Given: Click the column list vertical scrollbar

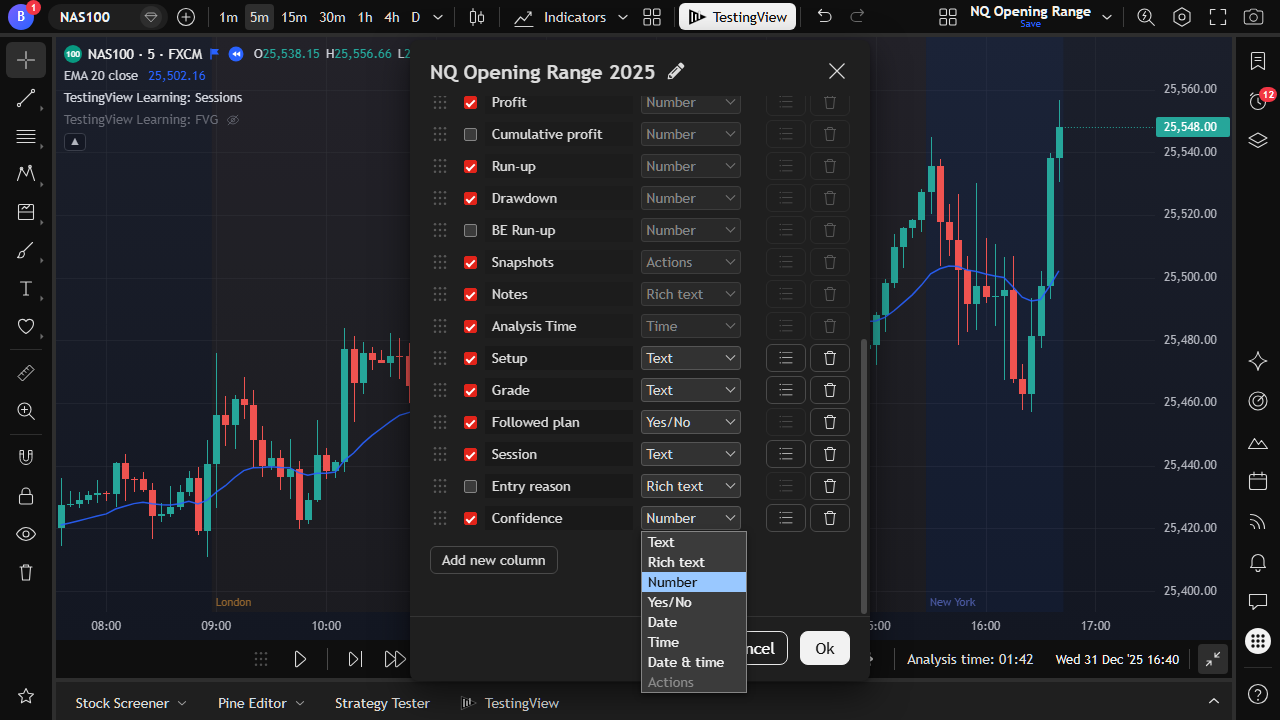Looking at the screenshot, I should (864, 477).
